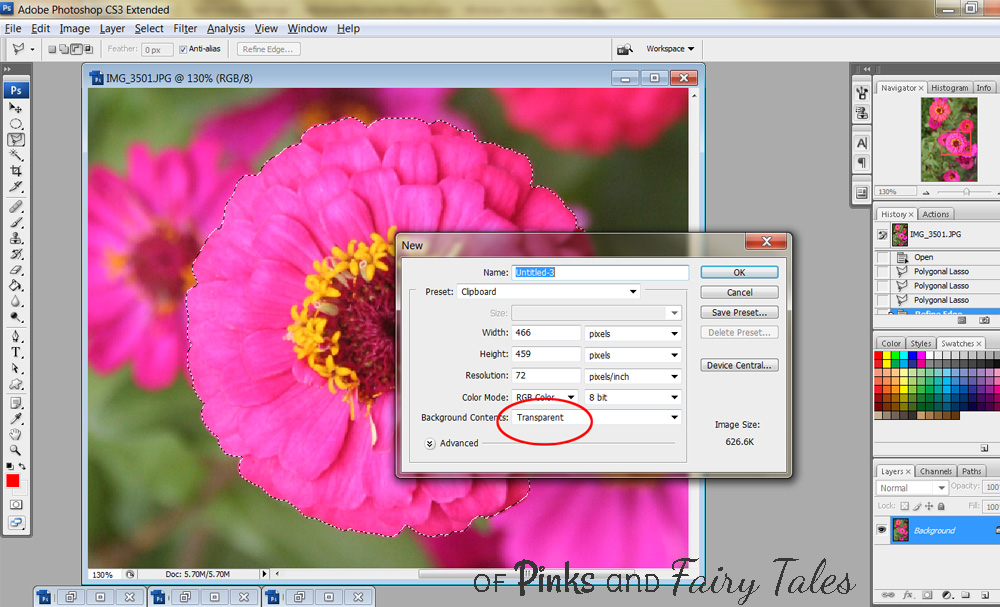Click OK in the New dialog
This screenshot has height=607, width=1000.
click(x=739, y=272)
